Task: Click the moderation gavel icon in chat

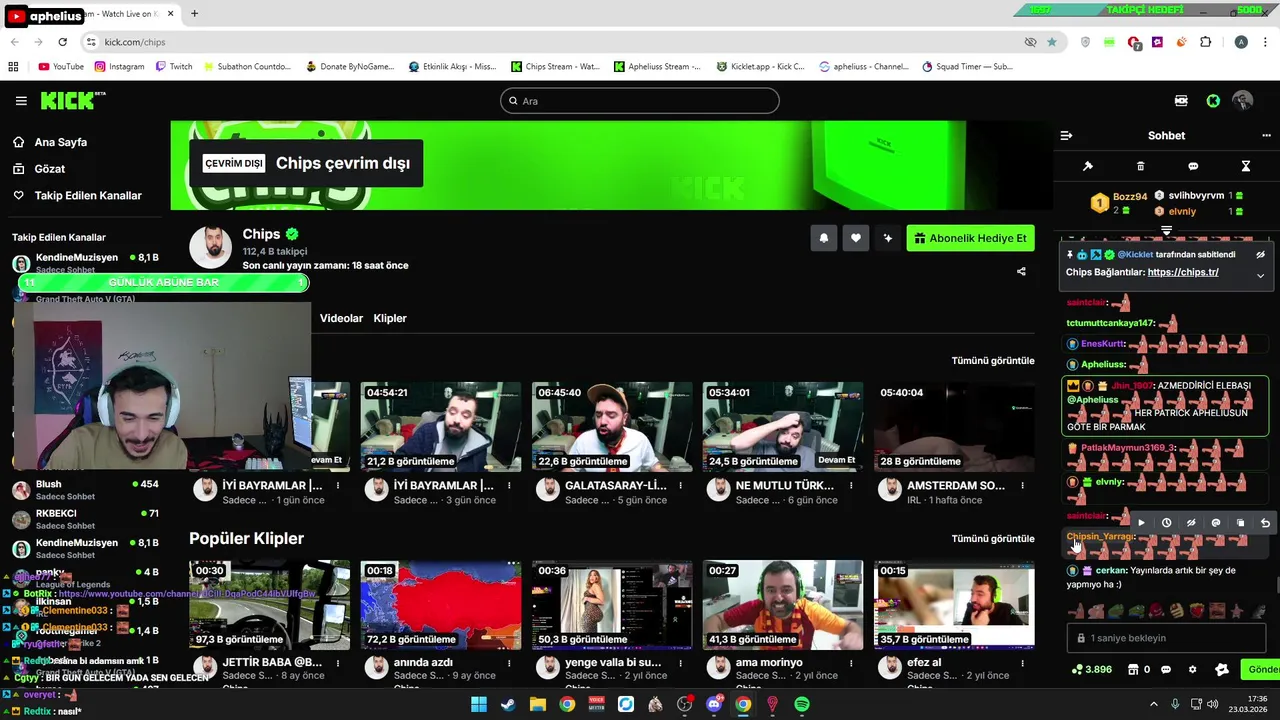Action: coord(1088,166)
